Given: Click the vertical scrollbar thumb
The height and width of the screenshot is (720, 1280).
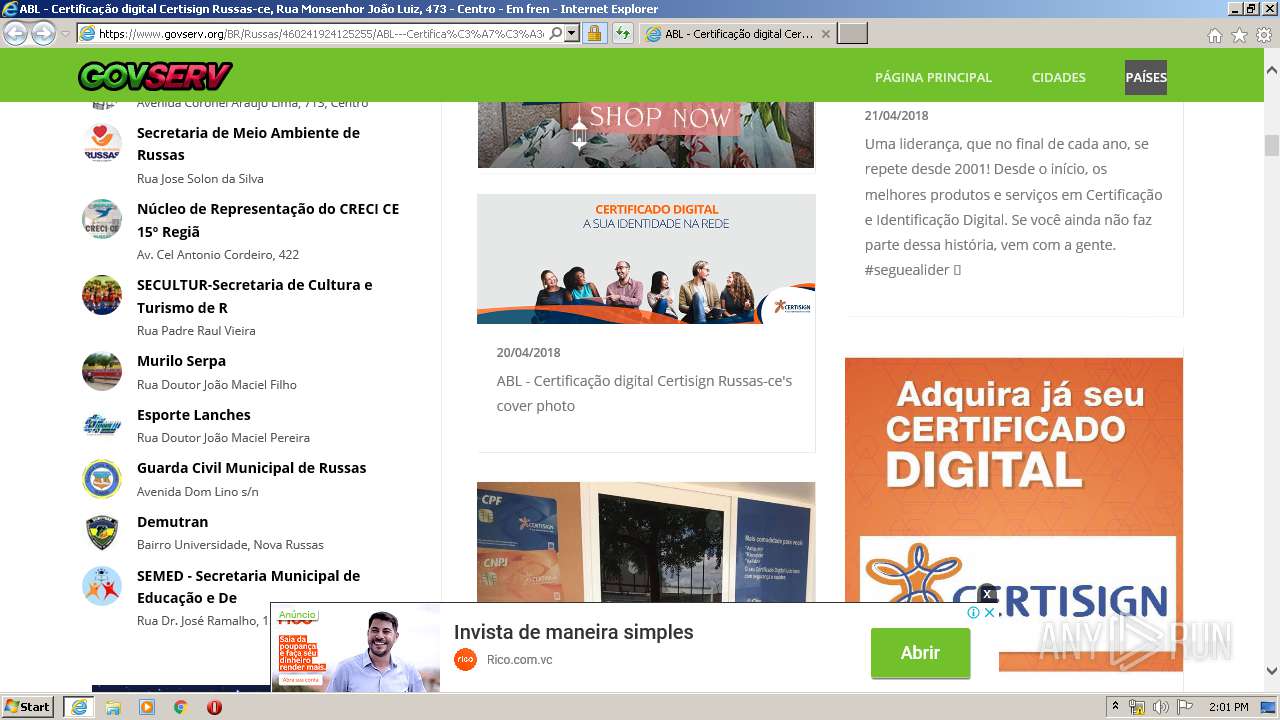Looking at the screenshot, I should (1271, 146).
